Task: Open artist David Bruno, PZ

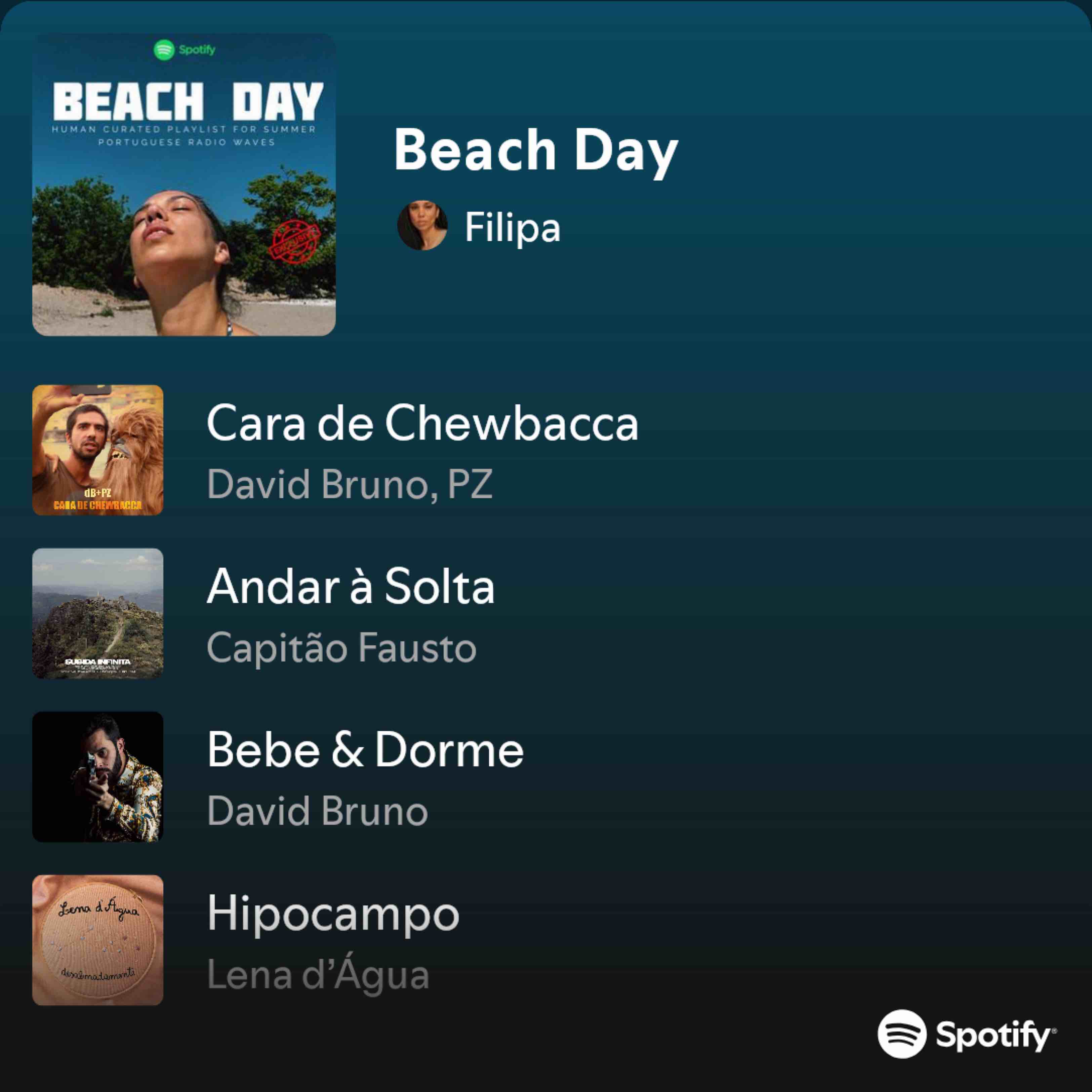Action: tap(349, 484)
